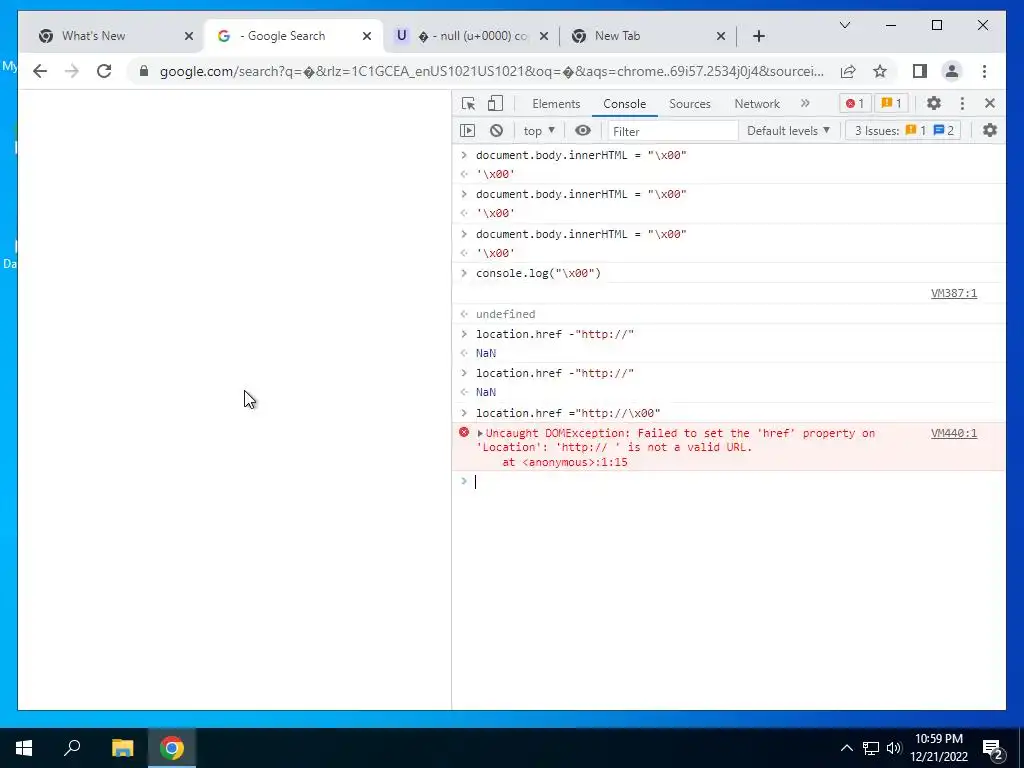Click the red error count badge
This screenshot has height=768, width=1024.
pos(854,103)
